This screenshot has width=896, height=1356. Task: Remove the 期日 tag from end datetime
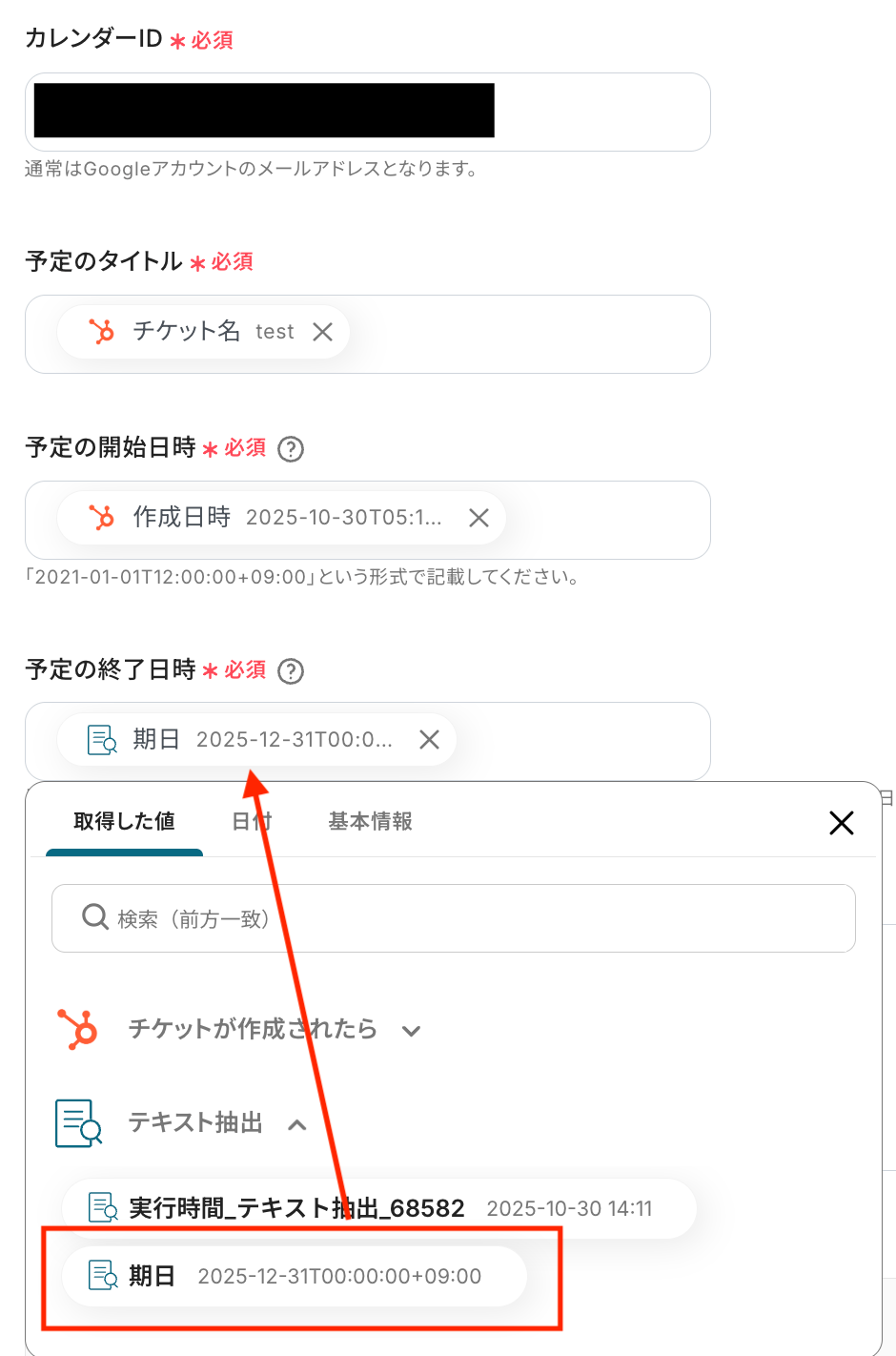tap(429, 740)
